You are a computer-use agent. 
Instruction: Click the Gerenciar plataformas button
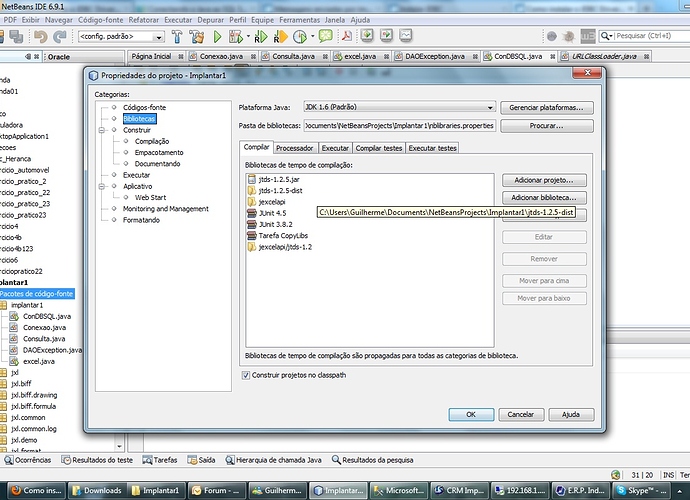(547, 107)
